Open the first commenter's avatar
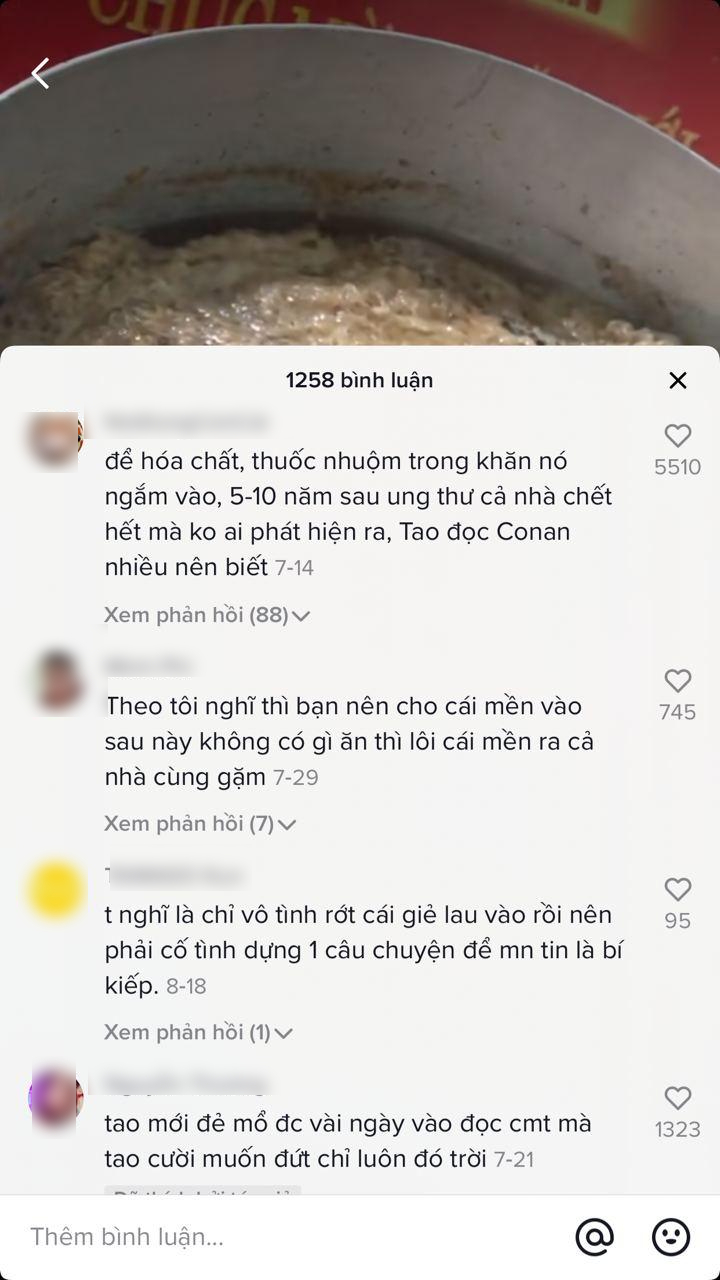720x1280 pixels. click(x=54, y=440)
